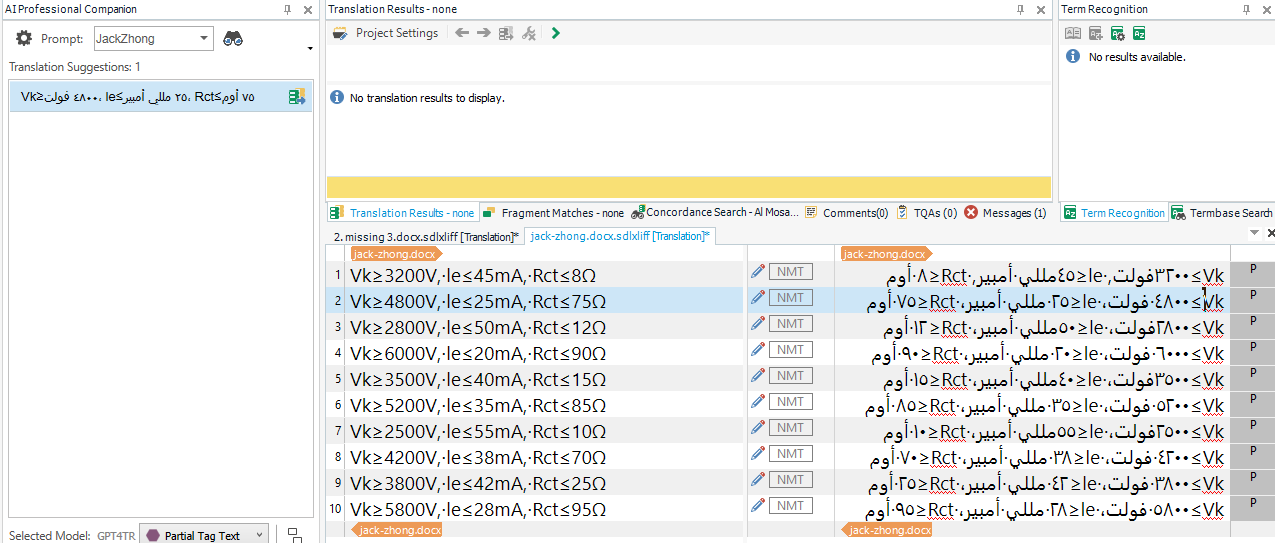Pin the Translation Results panel

point(1020,9)
